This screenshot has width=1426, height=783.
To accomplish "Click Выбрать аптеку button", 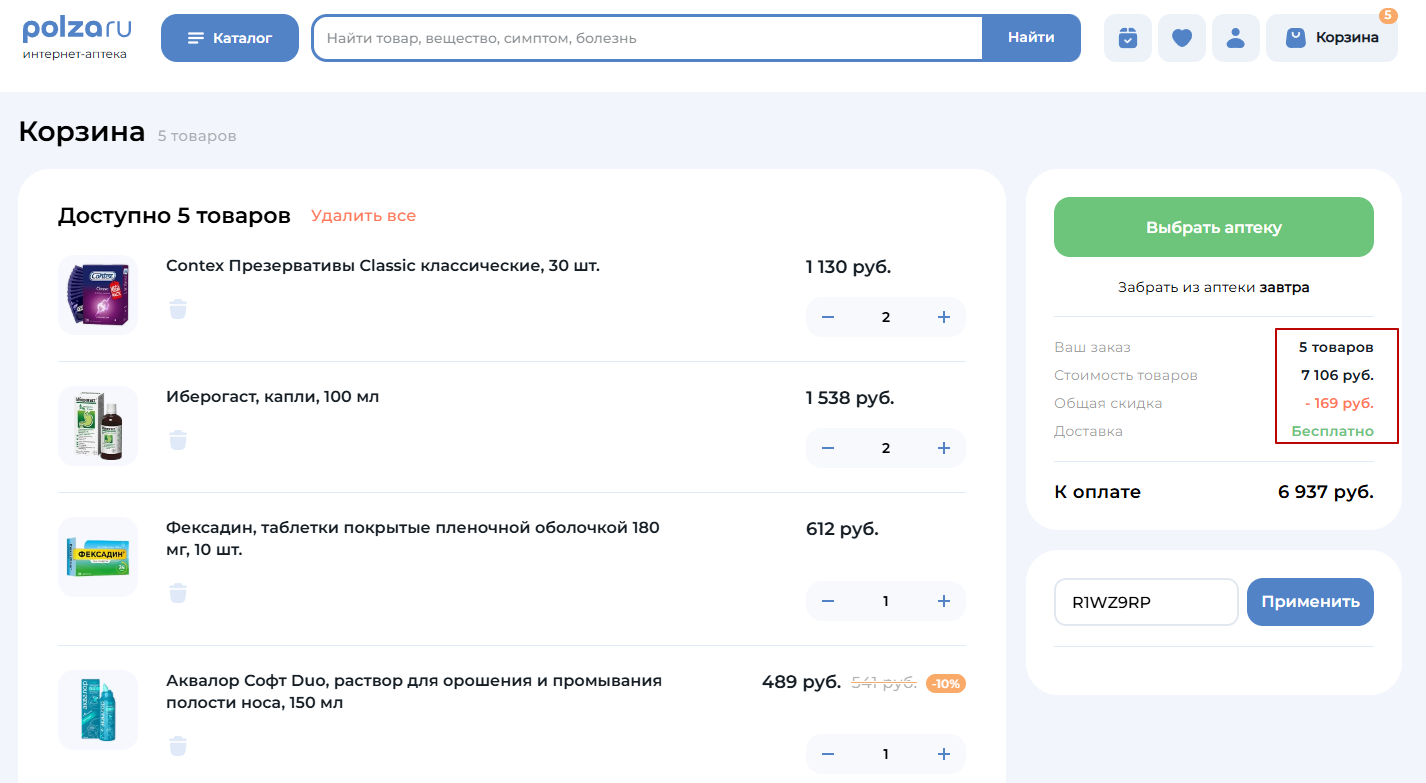I will [1214, 227].
